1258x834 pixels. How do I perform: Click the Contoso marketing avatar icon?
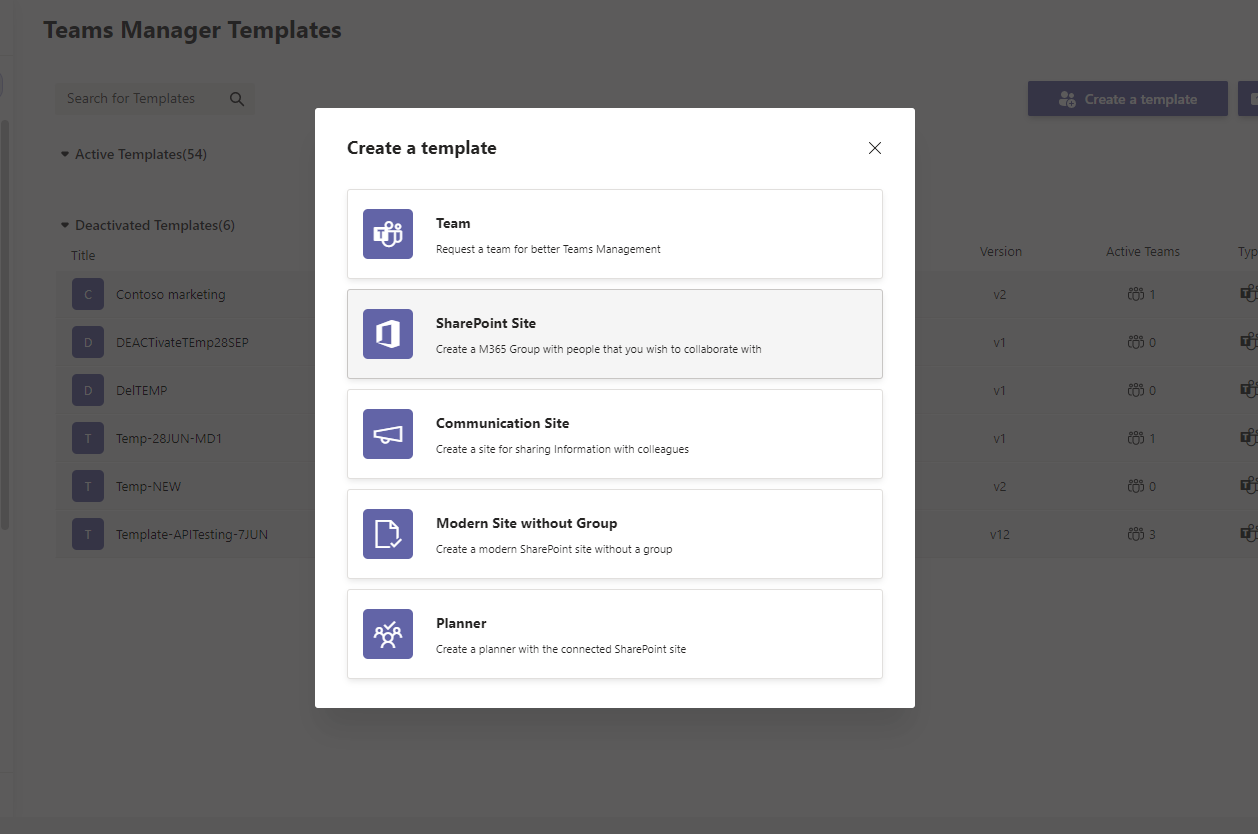tap(88, 294)
